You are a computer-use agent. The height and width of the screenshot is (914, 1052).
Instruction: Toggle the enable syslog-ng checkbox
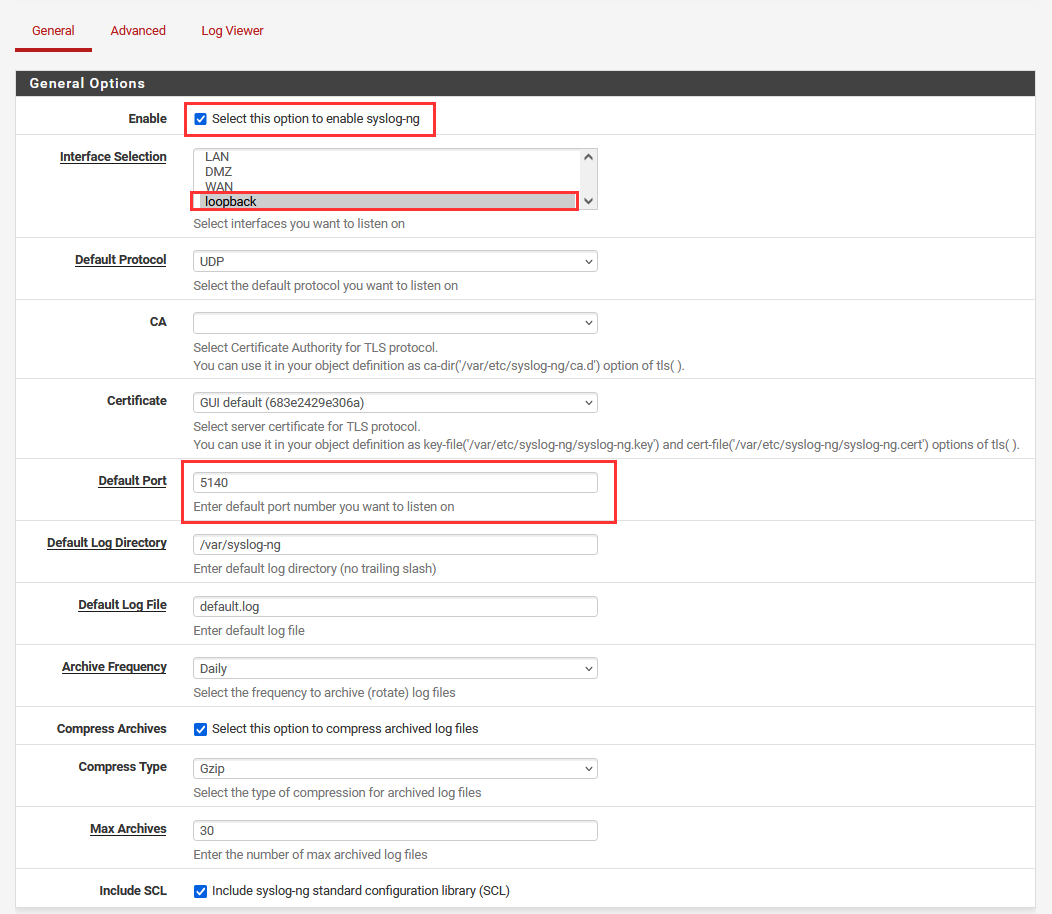(200, 119)
